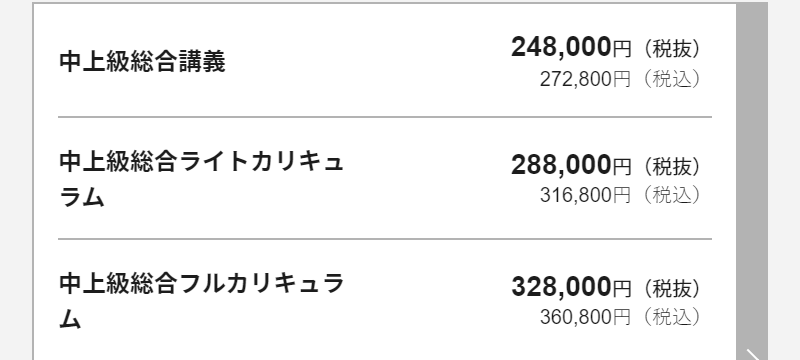This screenshot has height=360, width=800.
Task: Click the (税抜) label beside 288,000円
Action: point(671,167)
